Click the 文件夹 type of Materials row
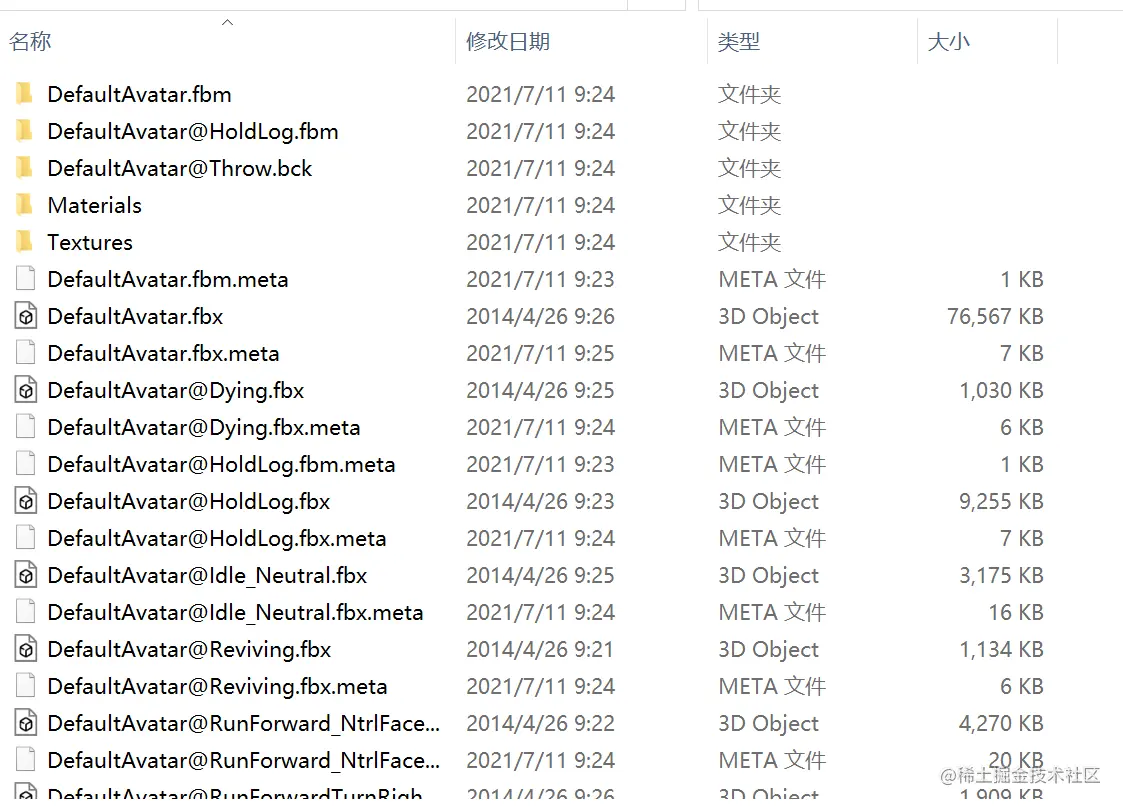 click(x=749, y=205)
